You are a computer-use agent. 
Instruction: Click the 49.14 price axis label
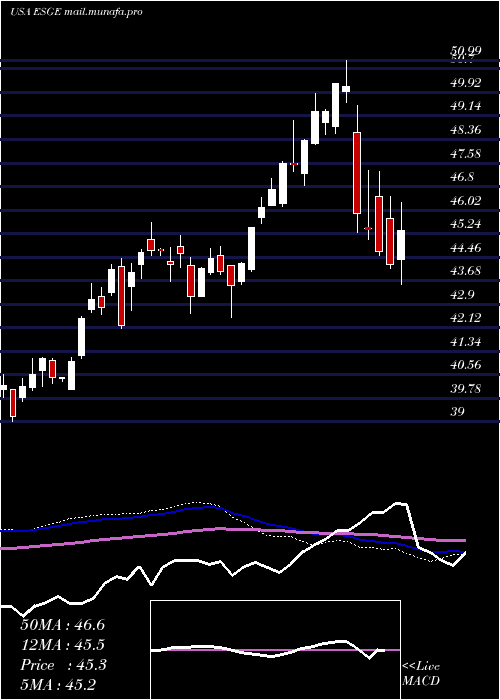tap(466, 106)
